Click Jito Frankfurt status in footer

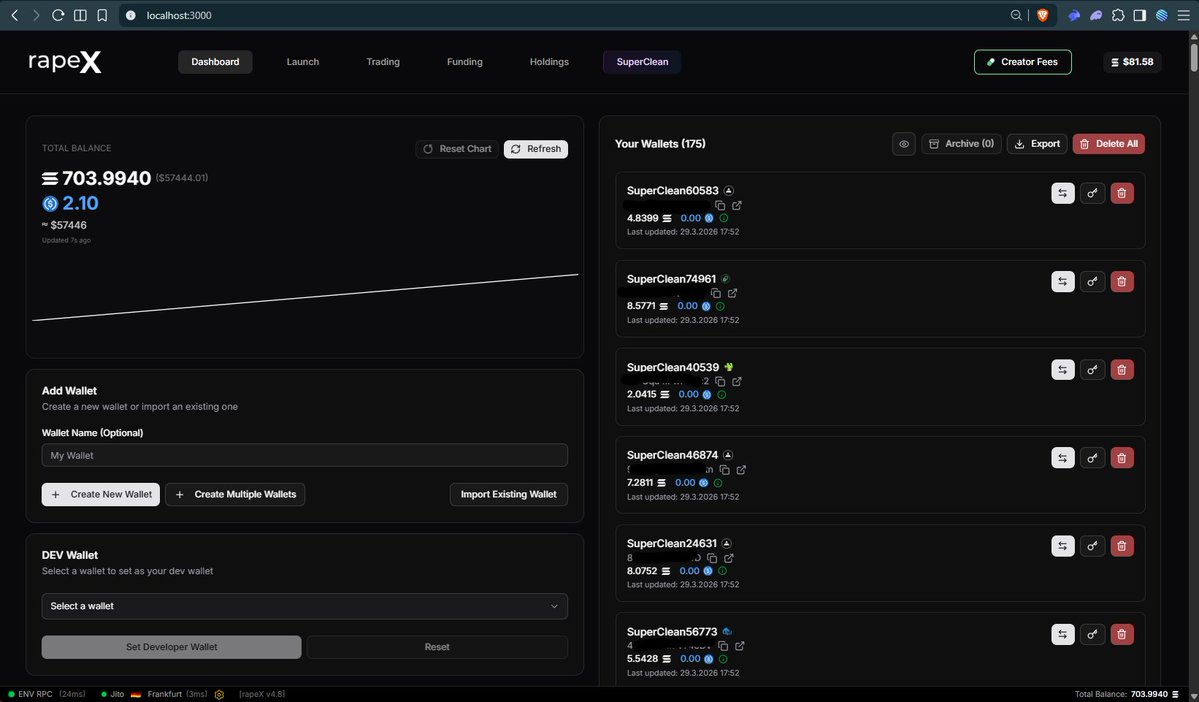[154, 694]
